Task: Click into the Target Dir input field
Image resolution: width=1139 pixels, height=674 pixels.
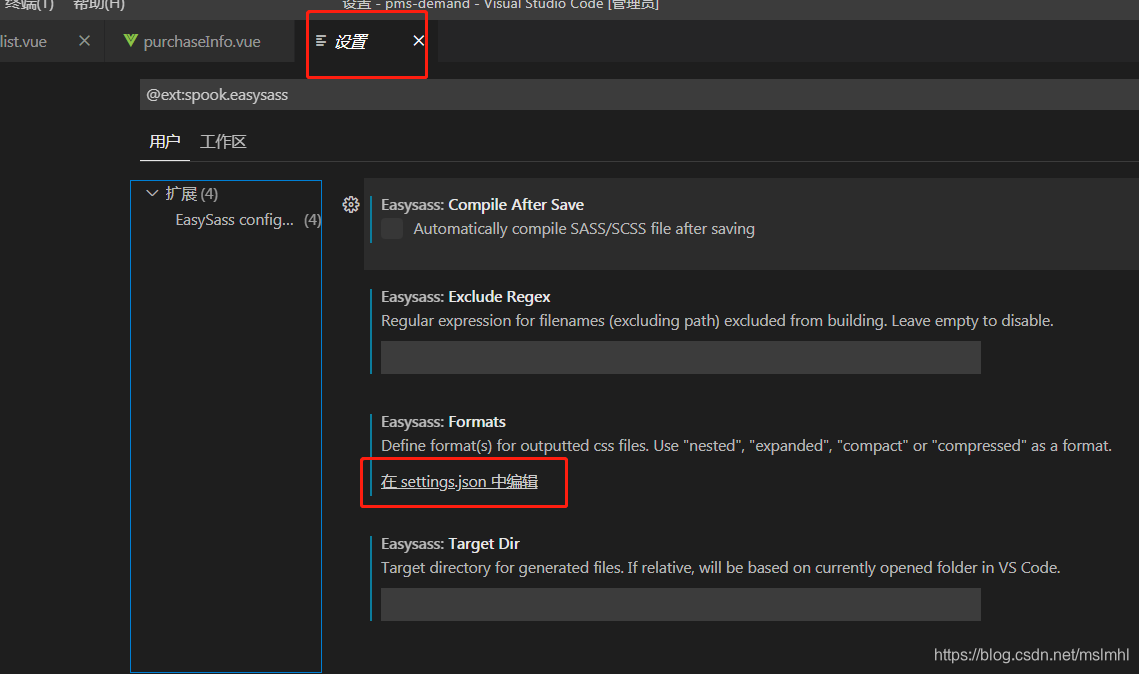Action: [x=681, y=604]
